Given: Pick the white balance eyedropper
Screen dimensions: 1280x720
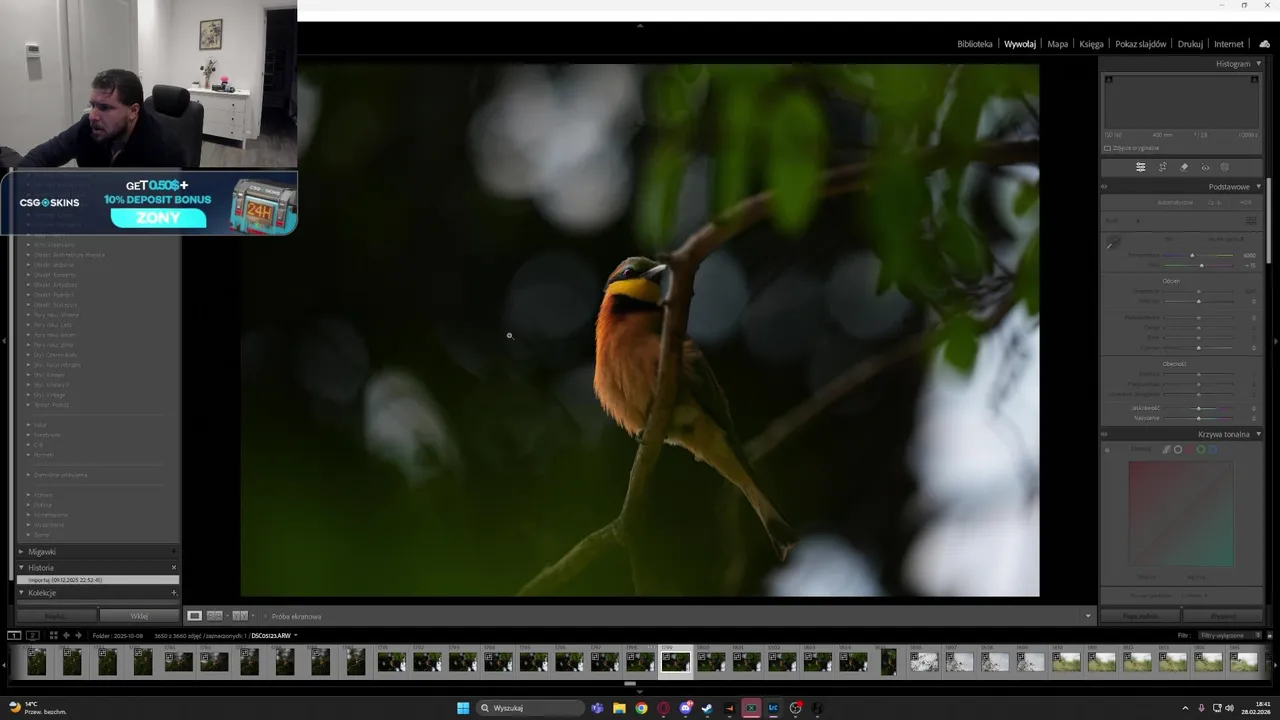Looking at the screenshot, I should 1112,243.
